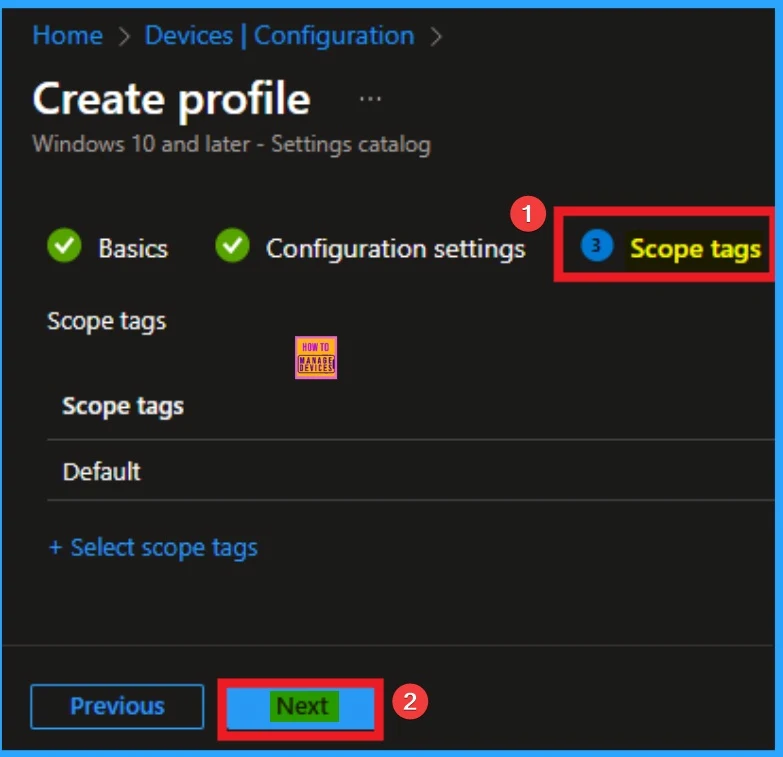The image size is (783, 757).
Task: Open the Devices | Configuration breadcrumb link
Action: click(279, 36)
